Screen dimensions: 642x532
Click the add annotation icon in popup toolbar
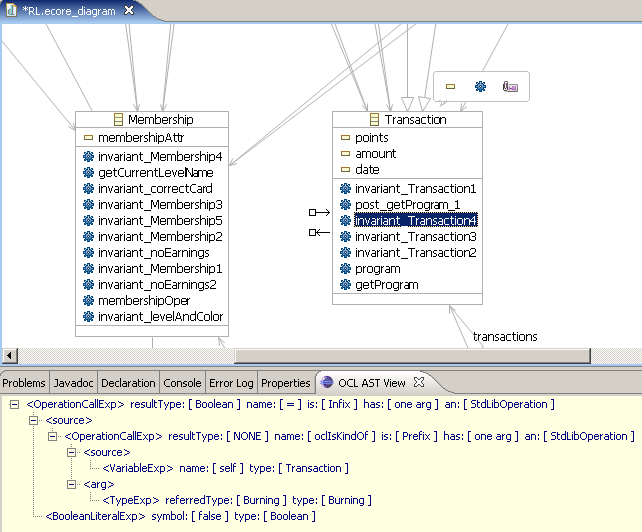[x=510, y=86]
